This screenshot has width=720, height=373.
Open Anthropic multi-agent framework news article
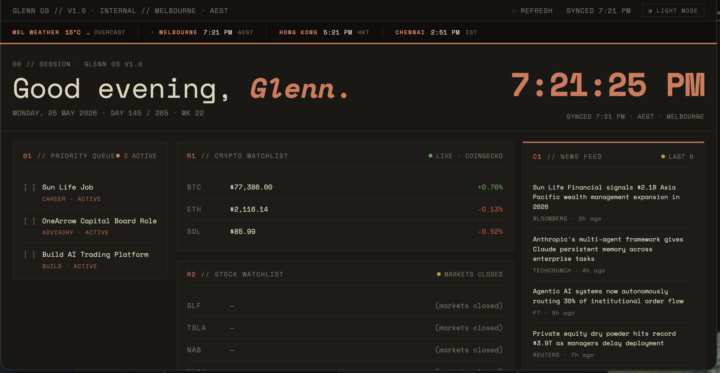pos(608,249)
